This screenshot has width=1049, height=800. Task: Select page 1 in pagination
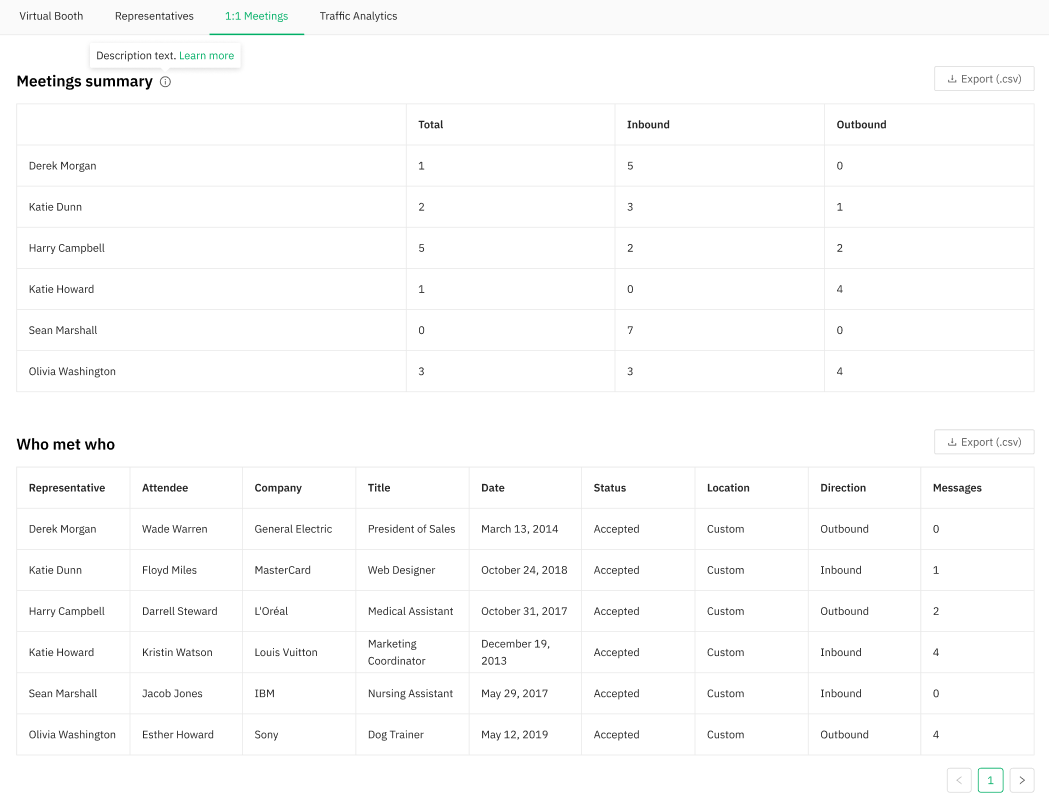click(x=990, y=780)
